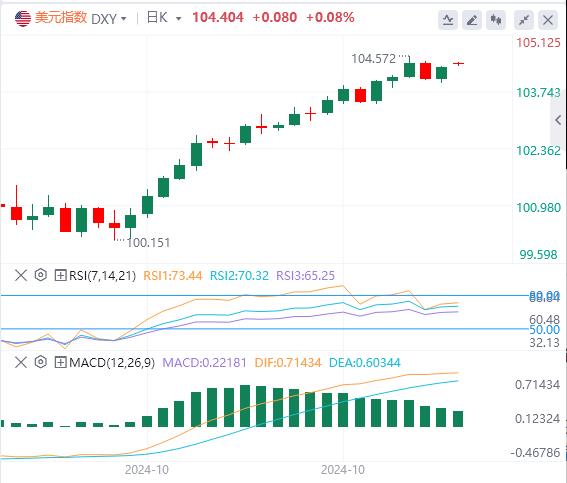Click the candlestick chart style icon

tap(496, 20)
